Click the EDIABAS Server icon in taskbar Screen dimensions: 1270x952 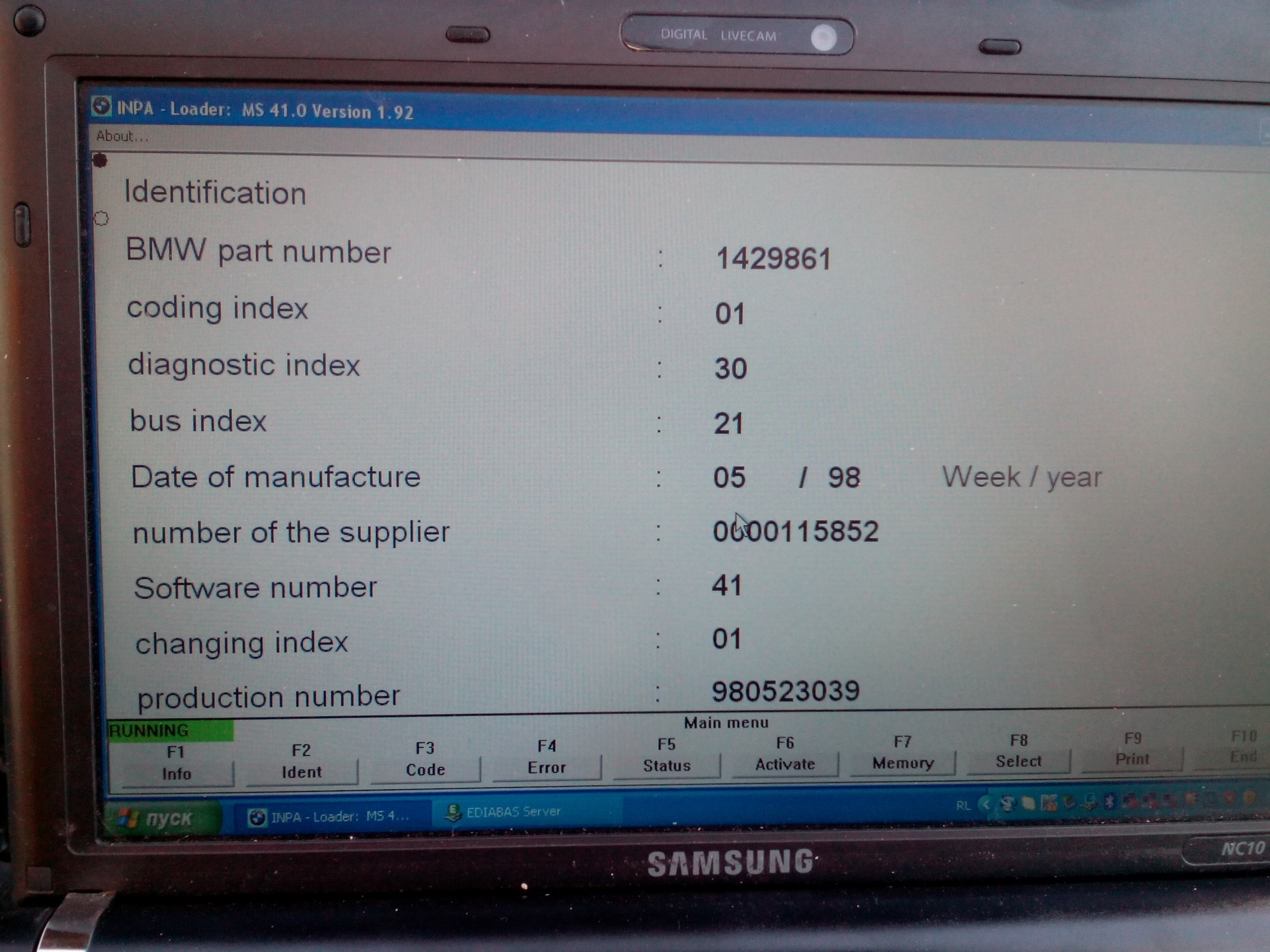(x=453, y=813)
